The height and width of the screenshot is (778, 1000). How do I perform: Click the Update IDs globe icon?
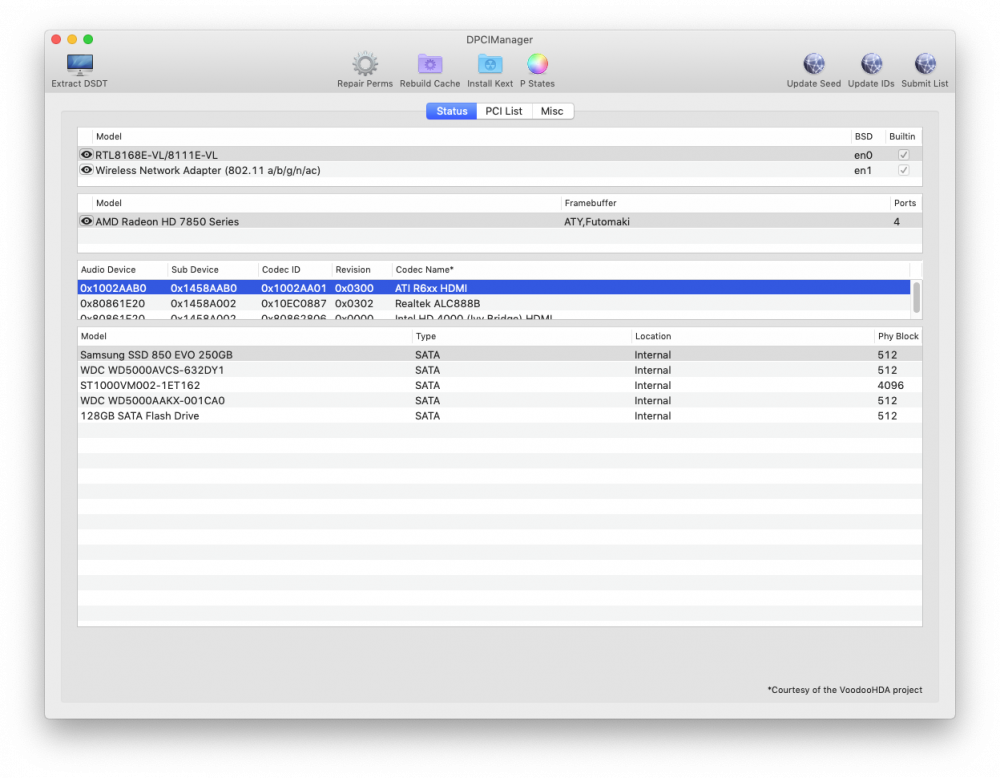pos(871,64)
